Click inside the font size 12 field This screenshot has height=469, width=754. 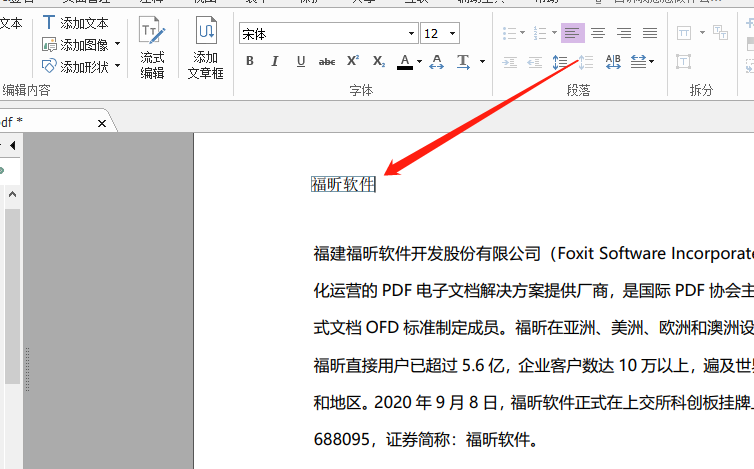(x=434, y=34)
